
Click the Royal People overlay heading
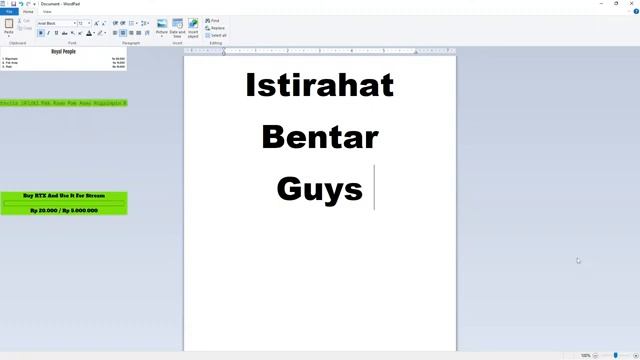[x=63, y=51]
